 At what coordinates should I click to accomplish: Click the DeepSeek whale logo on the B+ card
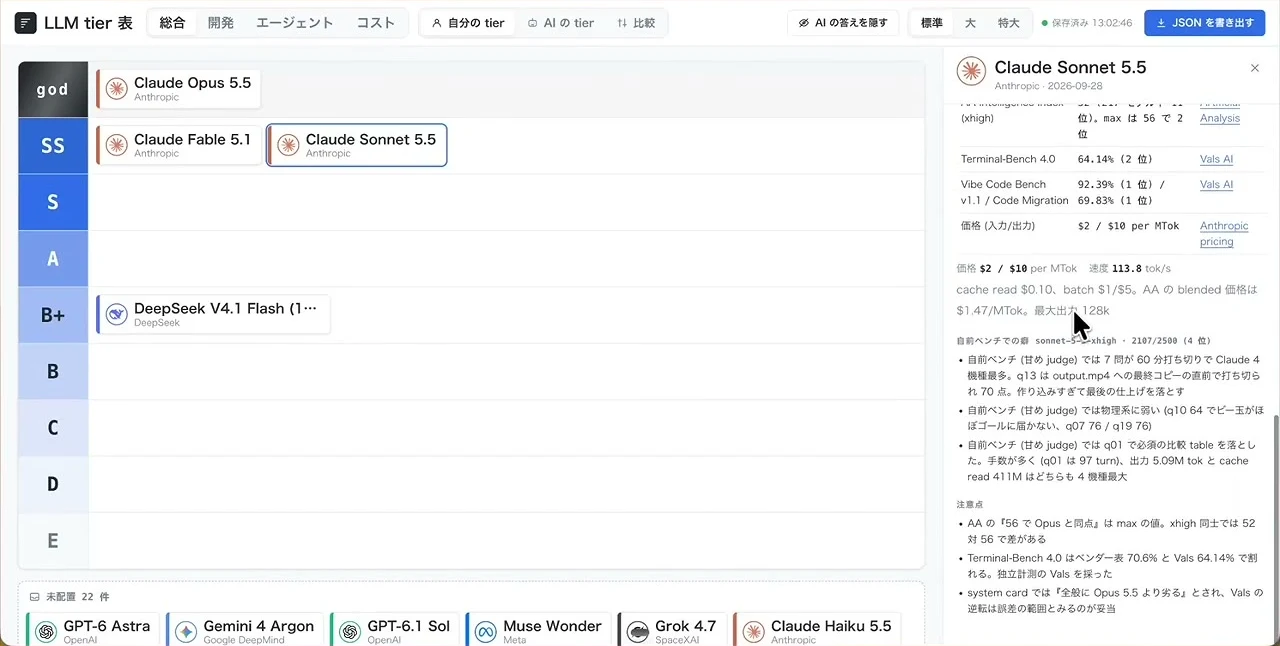point(117,315)
